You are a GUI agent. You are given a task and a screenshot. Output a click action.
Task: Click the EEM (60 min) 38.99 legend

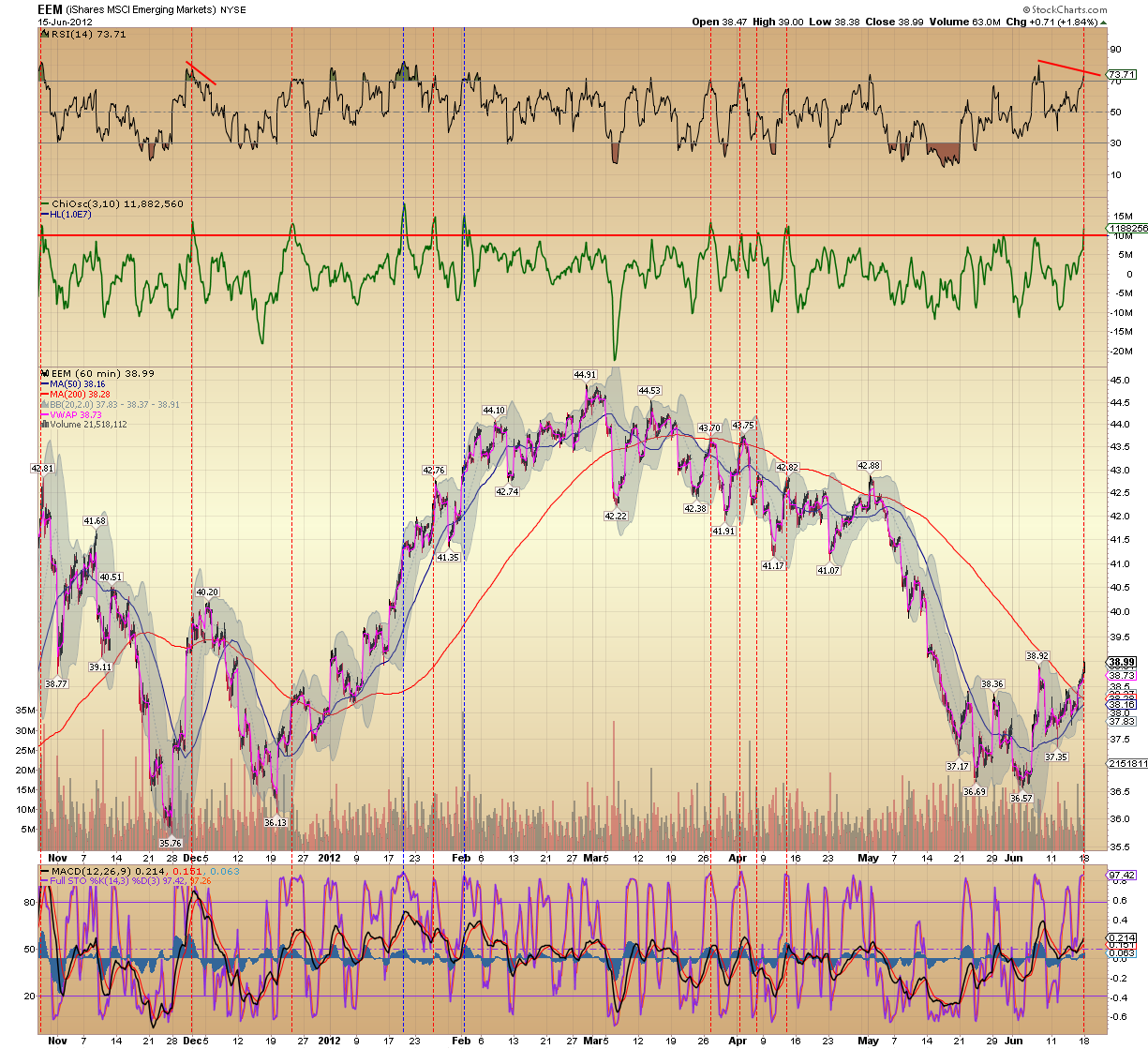(97, 373)
